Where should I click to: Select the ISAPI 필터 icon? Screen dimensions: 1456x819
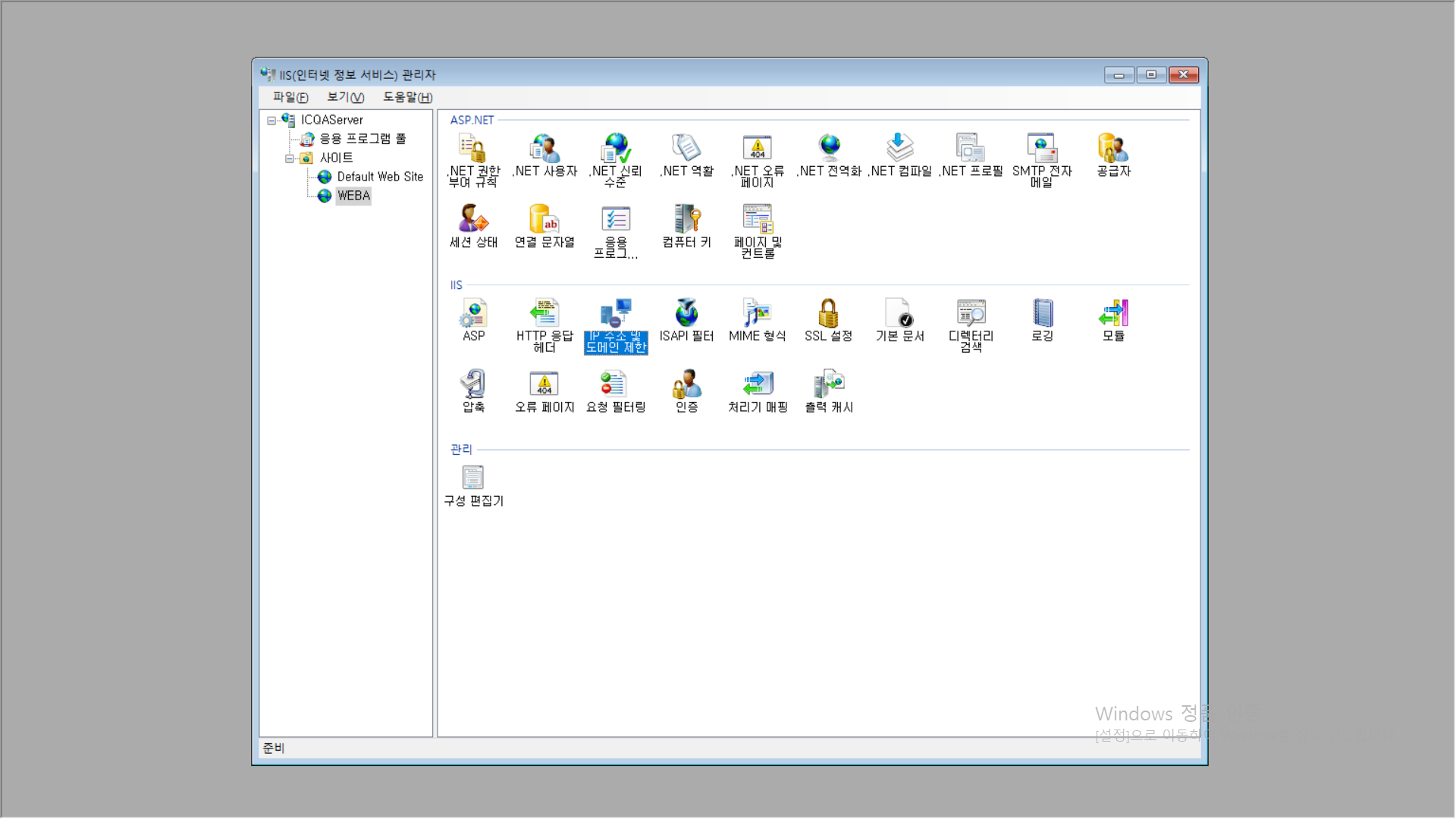coord(686,313)
